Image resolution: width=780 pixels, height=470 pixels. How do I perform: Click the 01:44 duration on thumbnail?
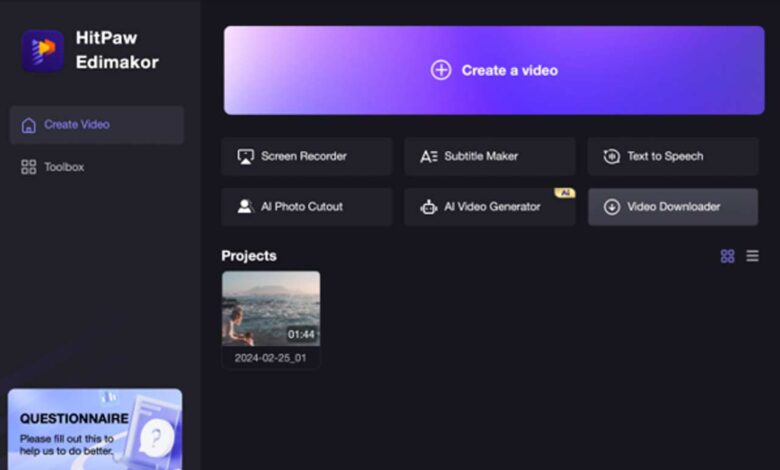click(301, 334)
